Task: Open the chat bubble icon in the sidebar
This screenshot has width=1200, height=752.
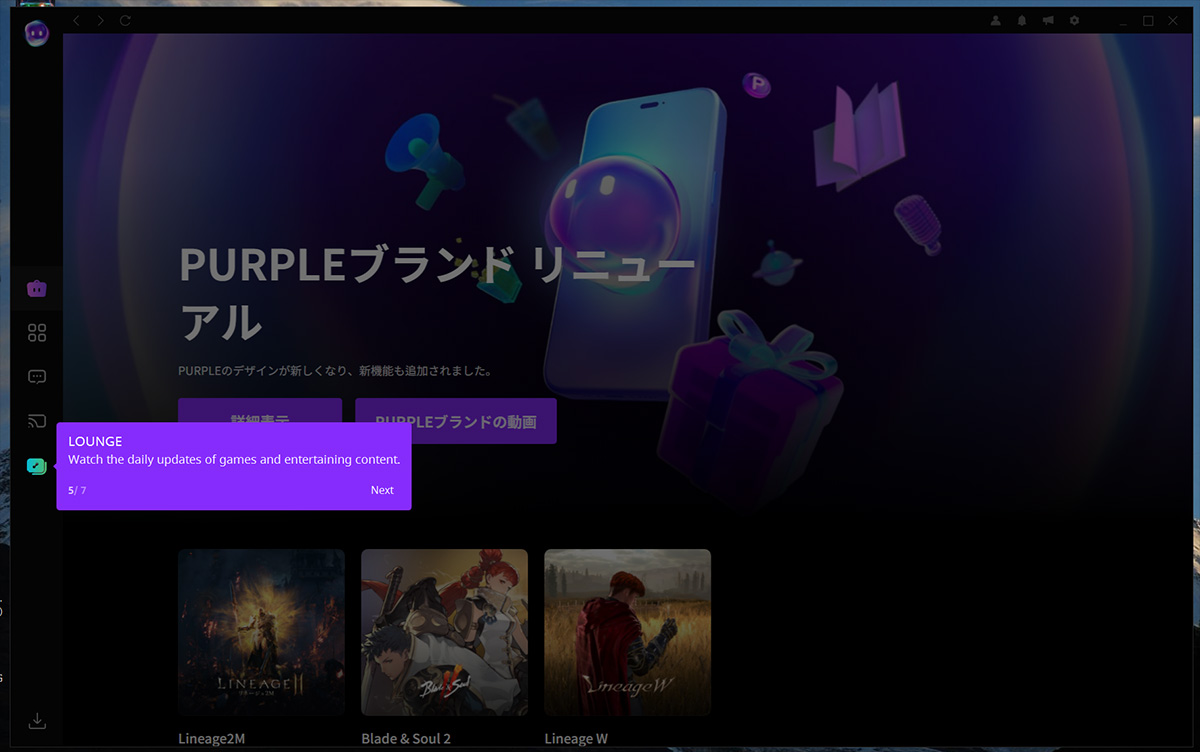Action: click(37, 377)
